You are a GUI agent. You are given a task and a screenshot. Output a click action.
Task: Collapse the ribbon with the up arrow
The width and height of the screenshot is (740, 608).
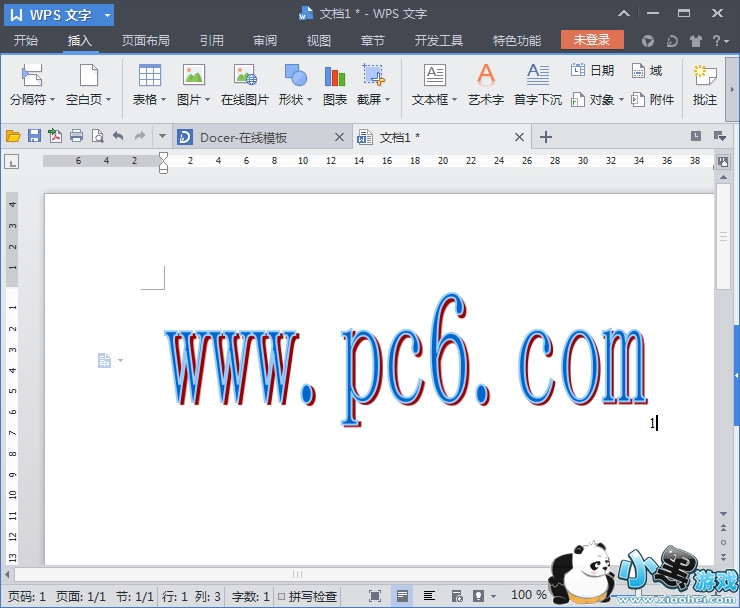click(x=624, y=14)
